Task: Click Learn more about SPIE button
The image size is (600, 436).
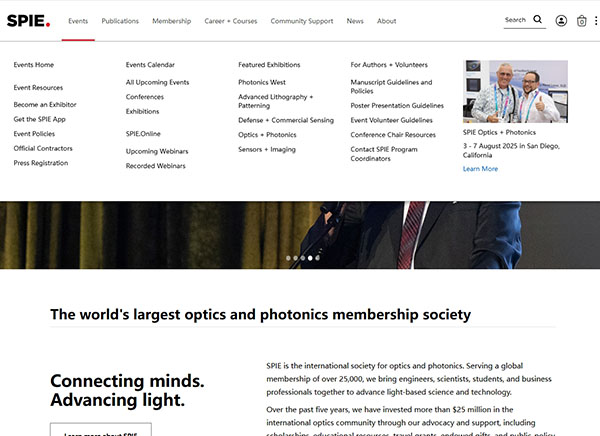Action: pyautogui.click(x=101, y=430)
